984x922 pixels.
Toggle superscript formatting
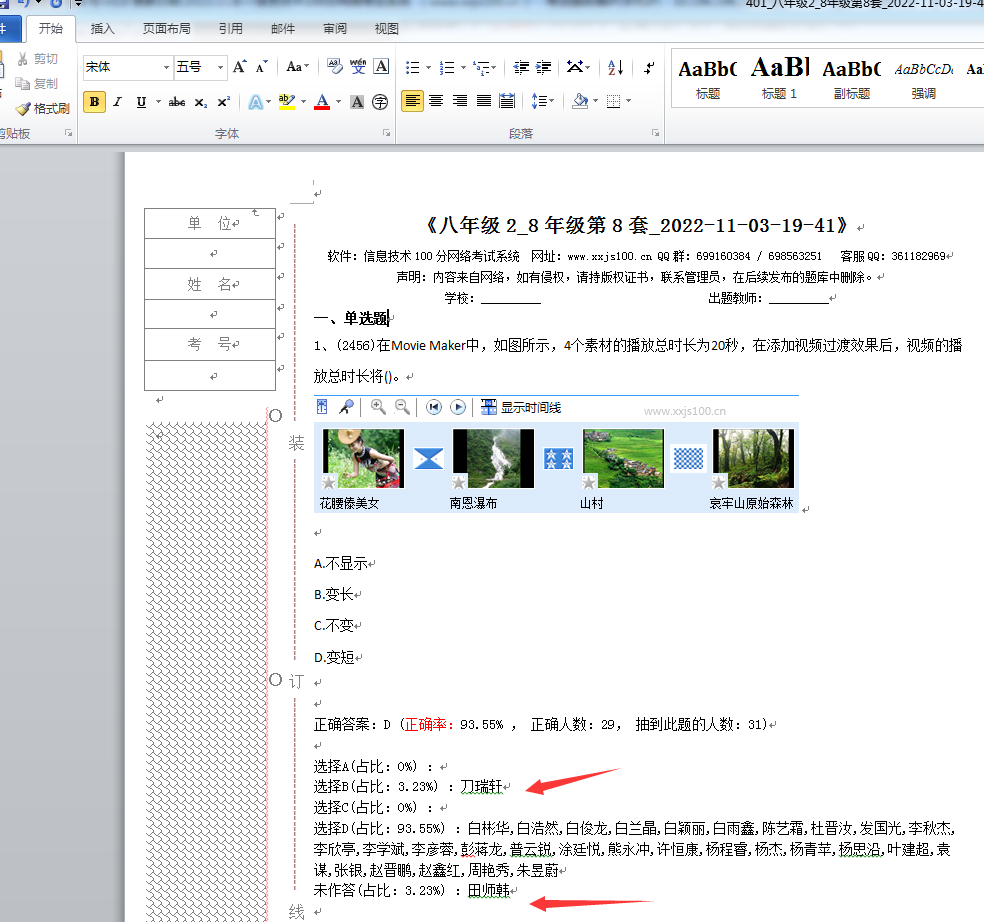[223, 102]
